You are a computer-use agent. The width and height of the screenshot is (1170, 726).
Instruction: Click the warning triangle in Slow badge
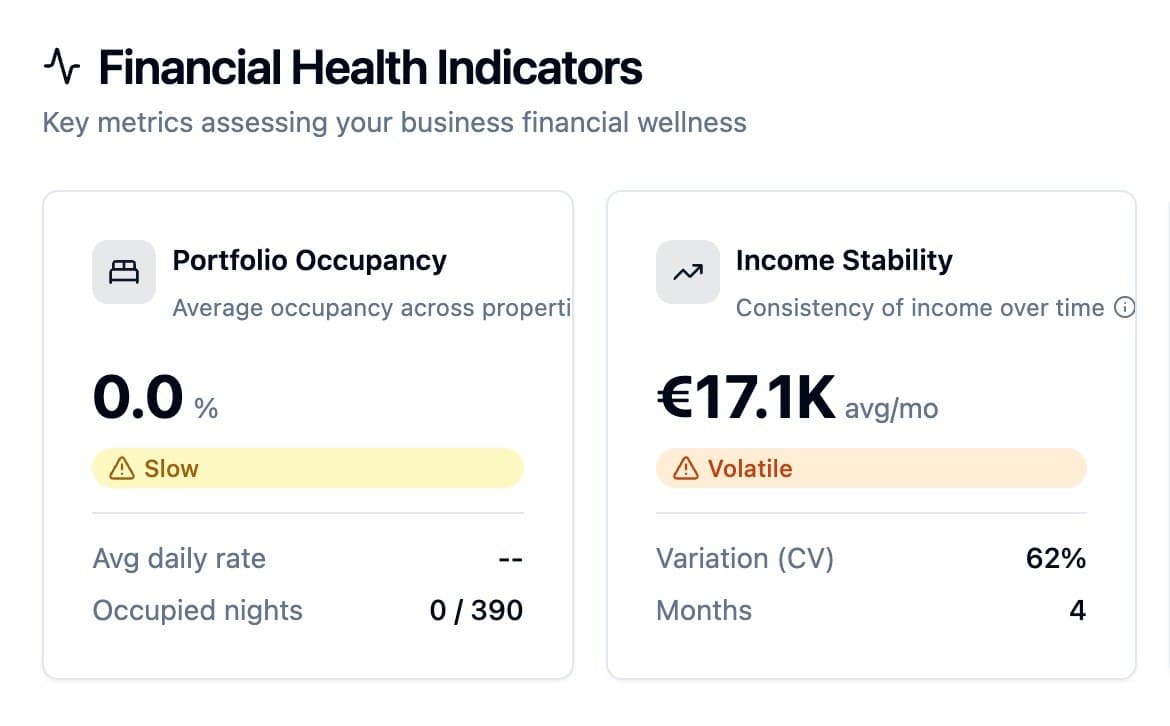coord(121,468)
